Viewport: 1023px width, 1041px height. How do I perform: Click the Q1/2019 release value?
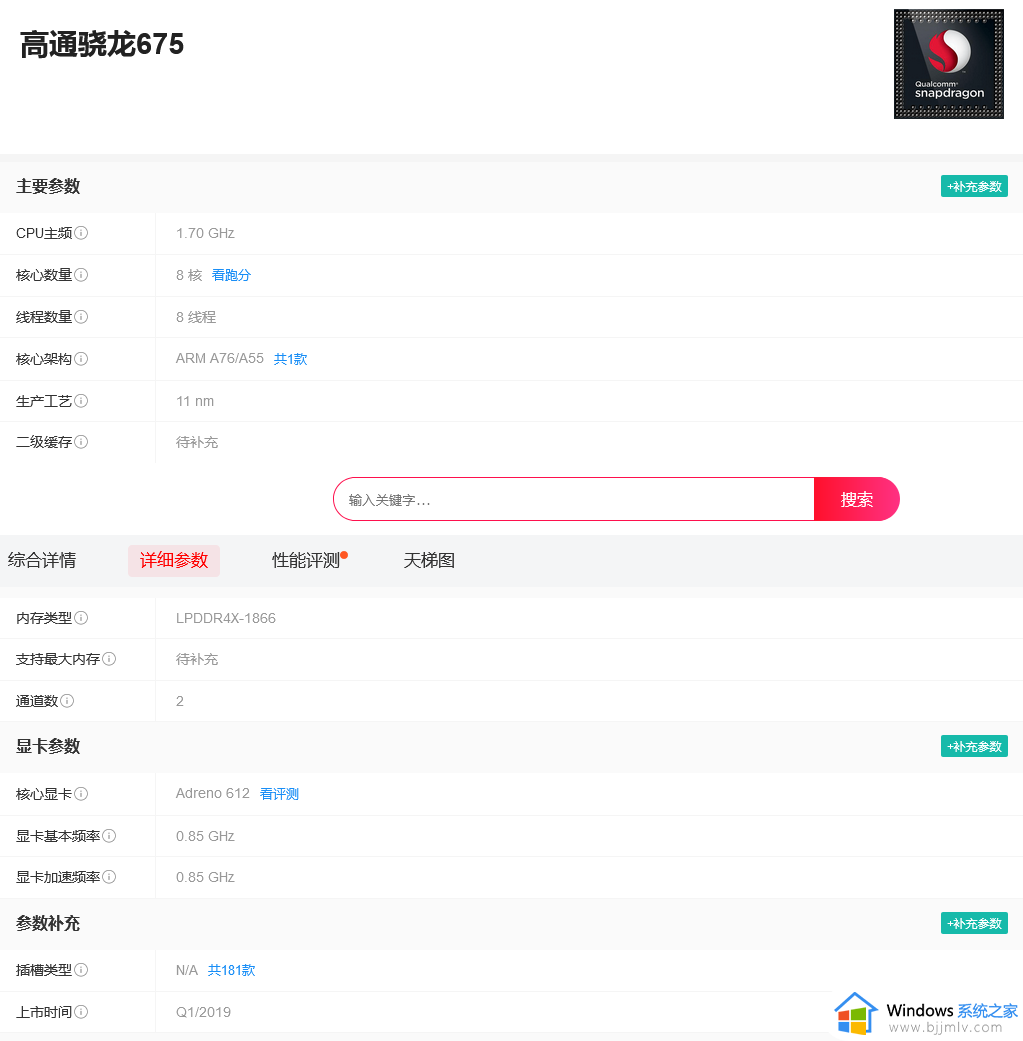coord(203,1012)
